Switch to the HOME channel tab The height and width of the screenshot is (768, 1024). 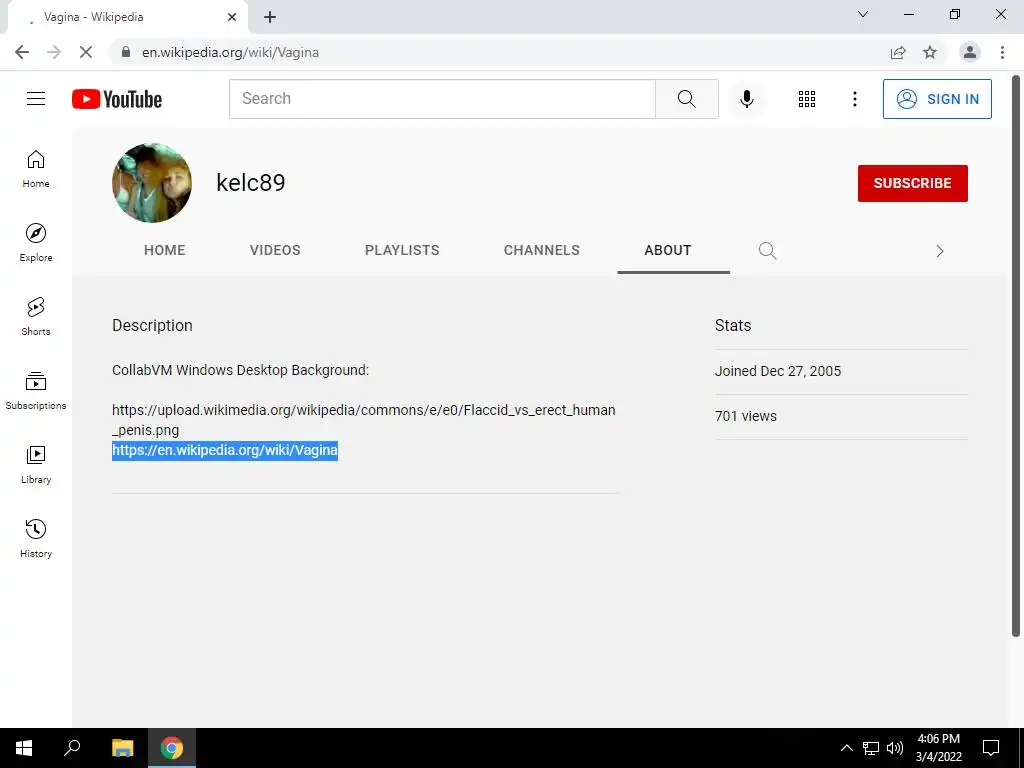[165, 250]
